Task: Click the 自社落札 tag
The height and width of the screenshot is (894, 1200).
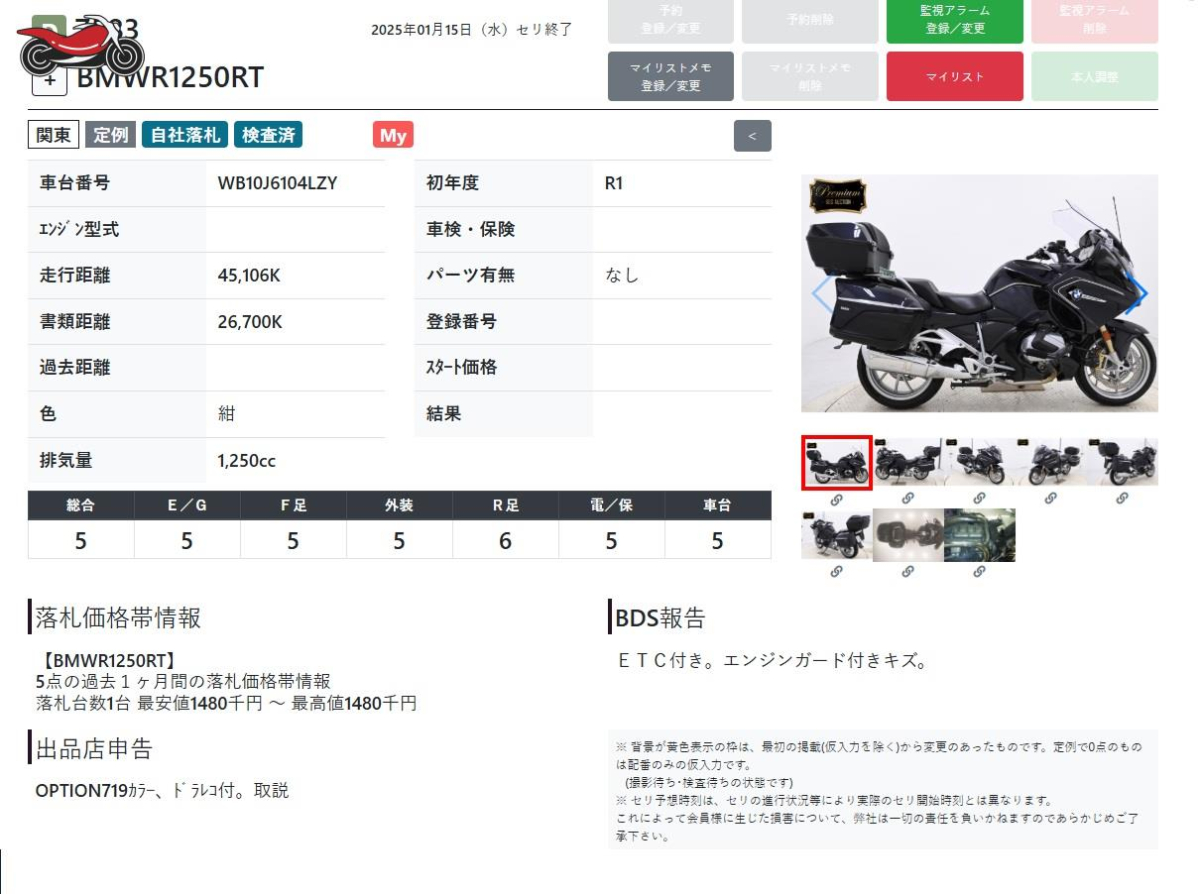Action: point(186,135)
